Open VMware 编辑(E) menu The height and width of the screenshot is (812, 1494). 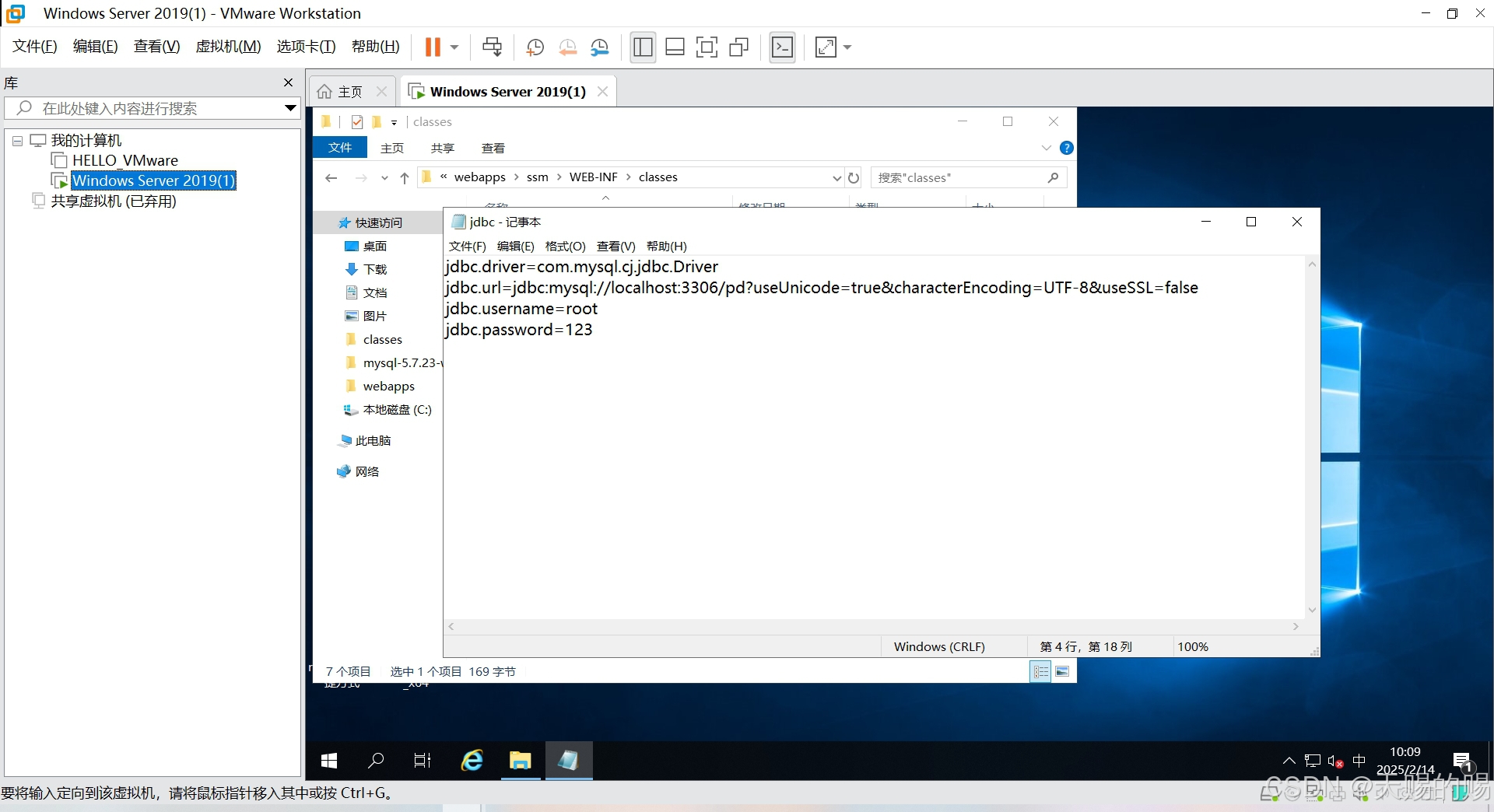click(95, 47)
